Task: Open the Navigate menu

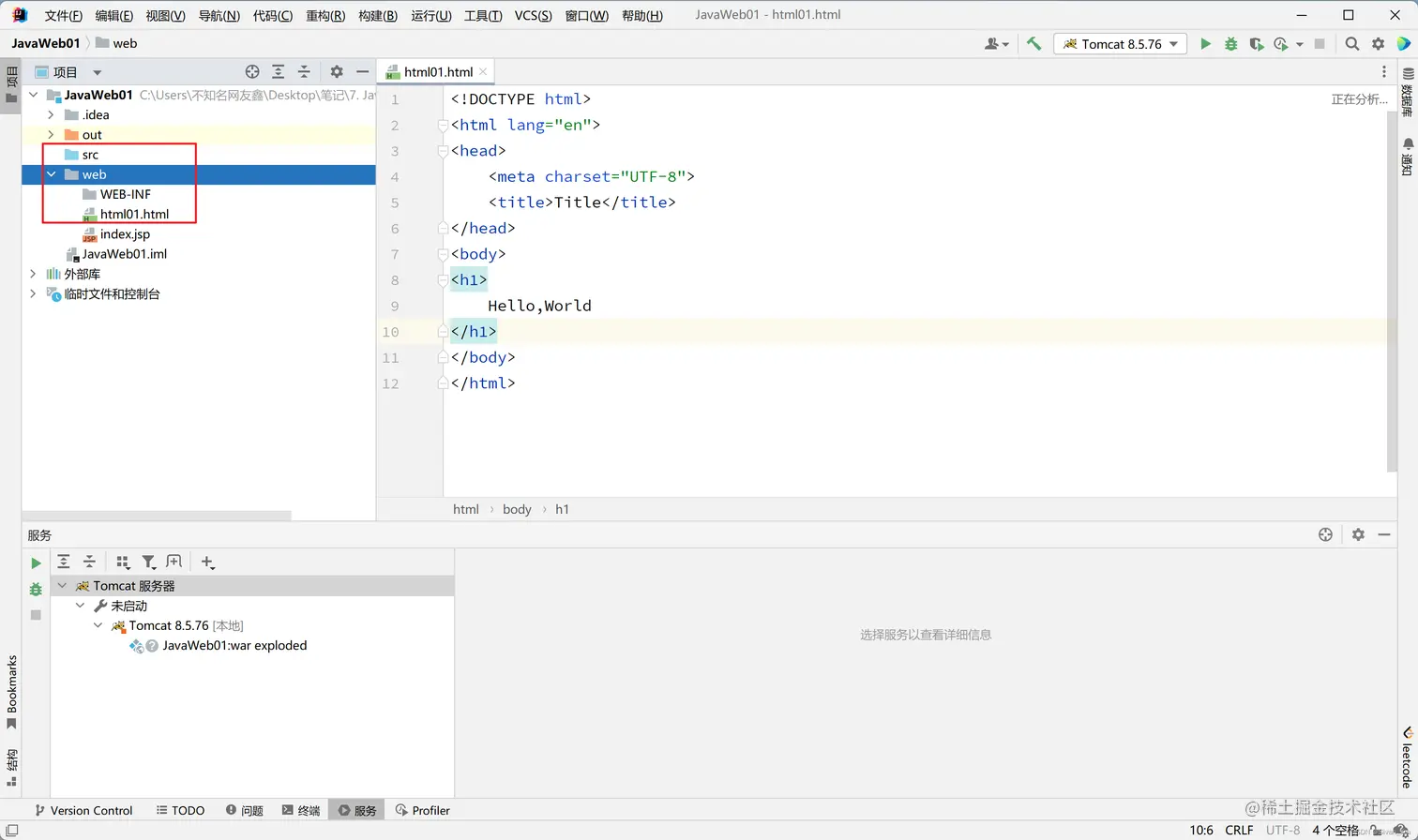Action: [219, 16]
